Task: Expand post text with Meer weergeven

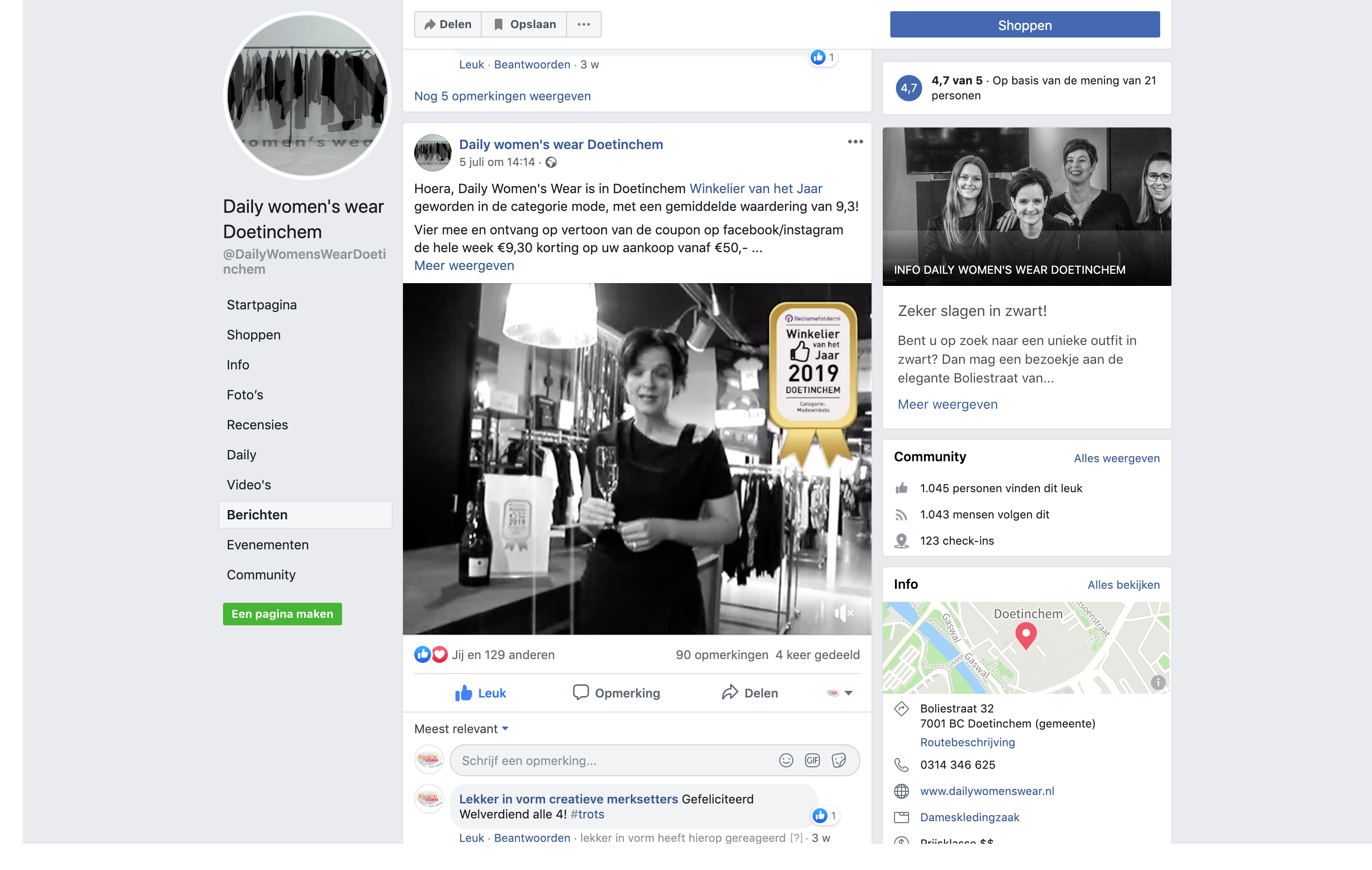Action: click(464, 266)
